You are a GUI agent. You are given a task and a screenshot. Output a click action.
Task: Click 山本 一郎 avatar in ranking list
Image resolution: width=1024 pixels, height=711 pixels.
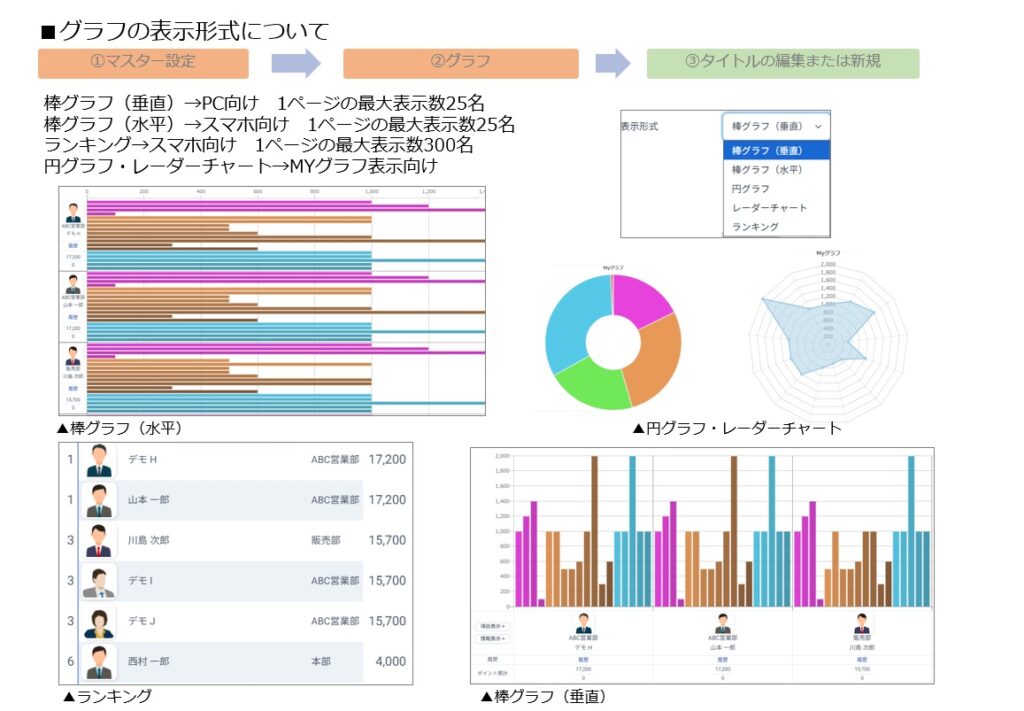point(98,500)
